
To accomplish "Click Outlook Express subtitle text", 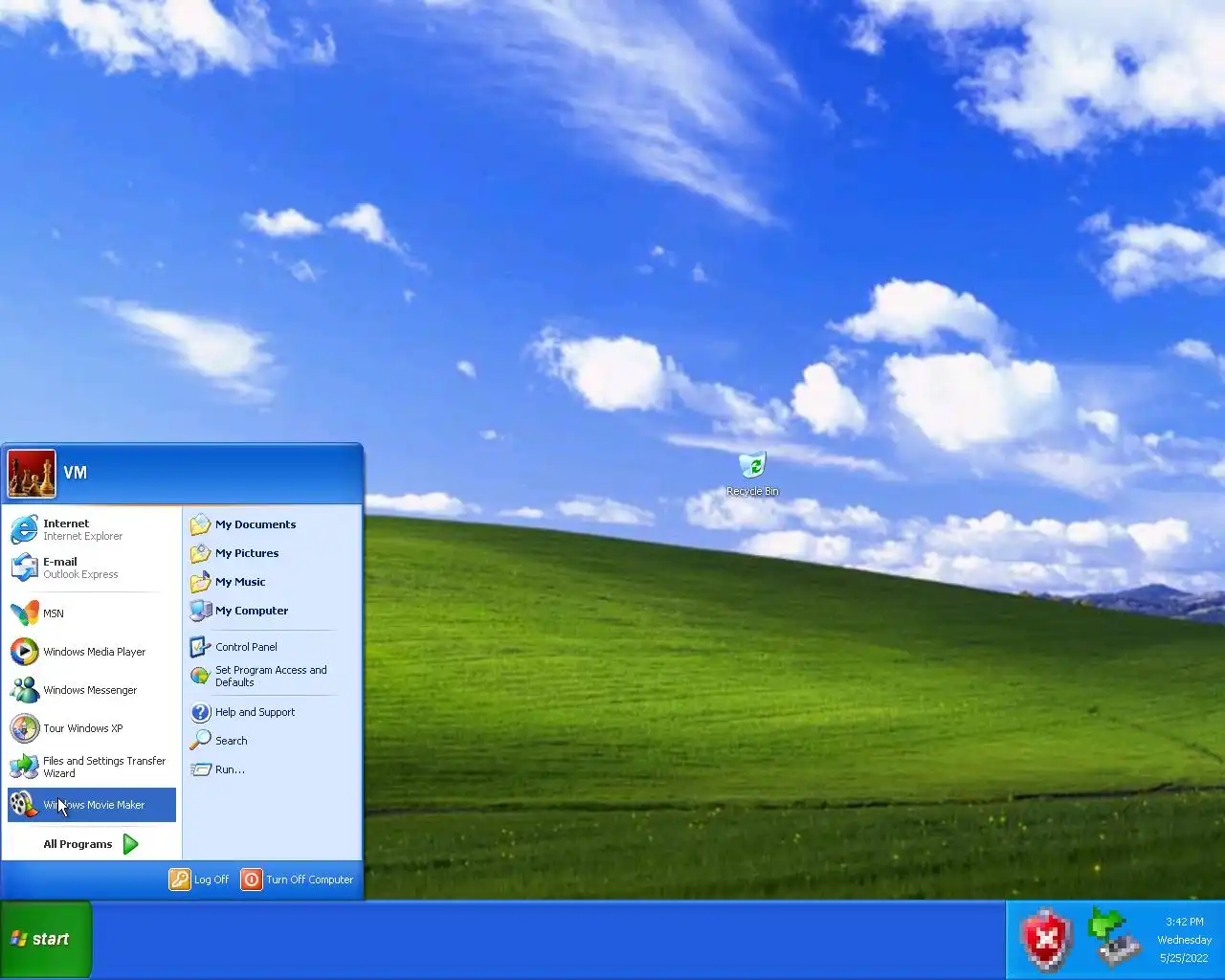I will [80, 575].
